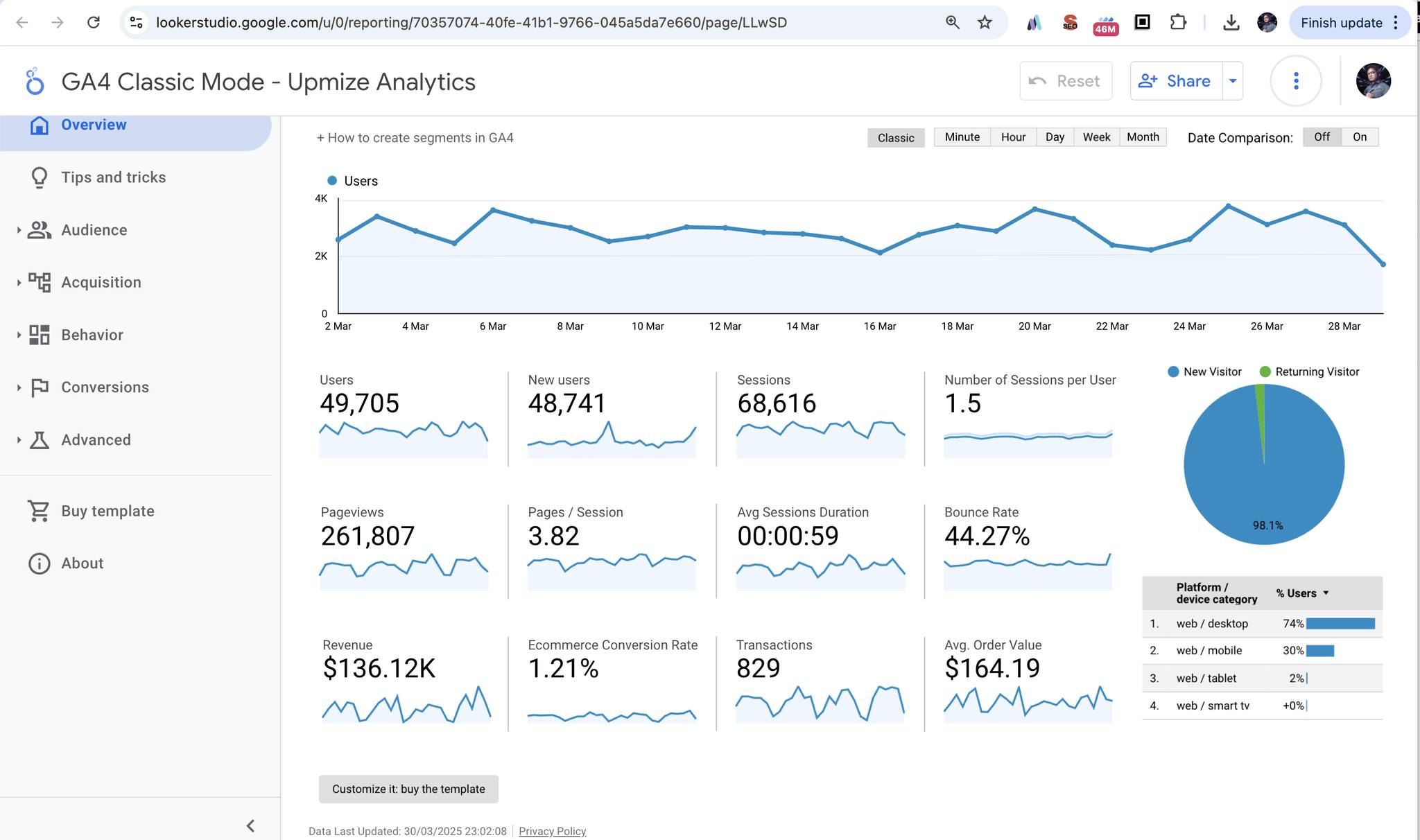Viewport: 1420px width, 840px height.
Task: Bookmark the page with star icon
Action: click(x=985, y=22)
